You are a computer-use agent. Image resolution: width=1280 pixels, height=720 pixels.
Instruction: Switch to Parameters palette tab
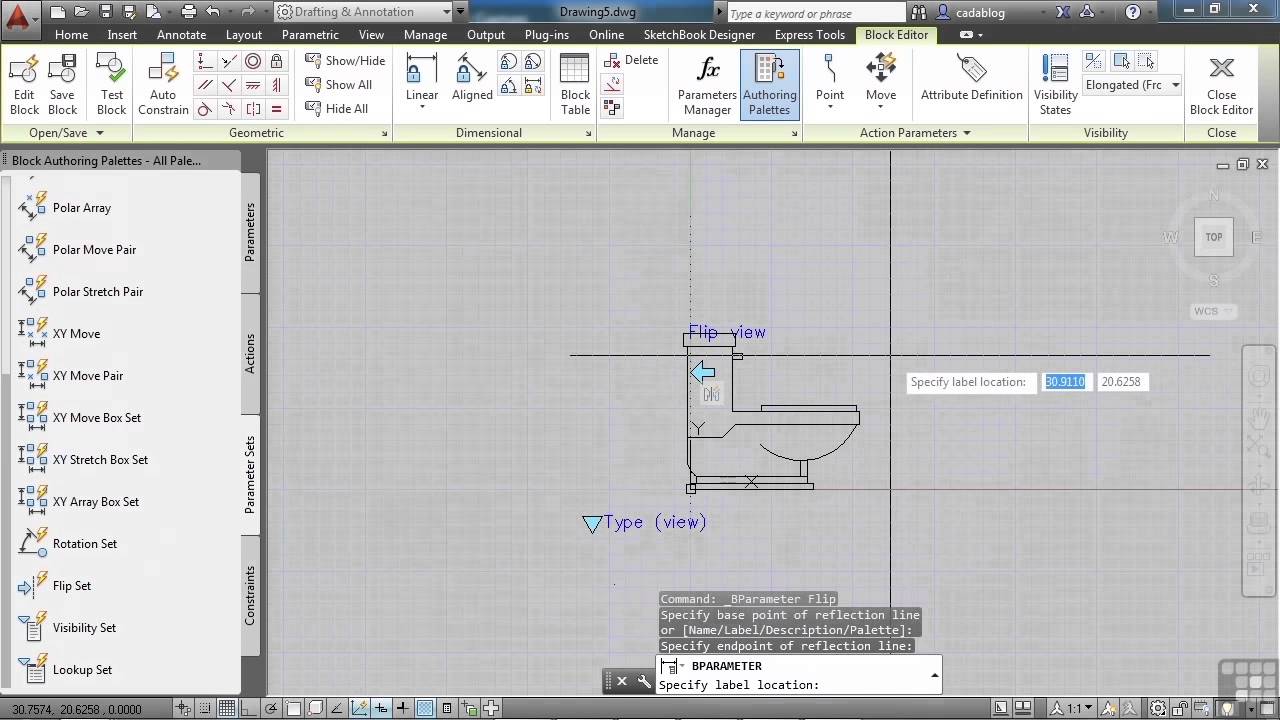tap(250, 233)
